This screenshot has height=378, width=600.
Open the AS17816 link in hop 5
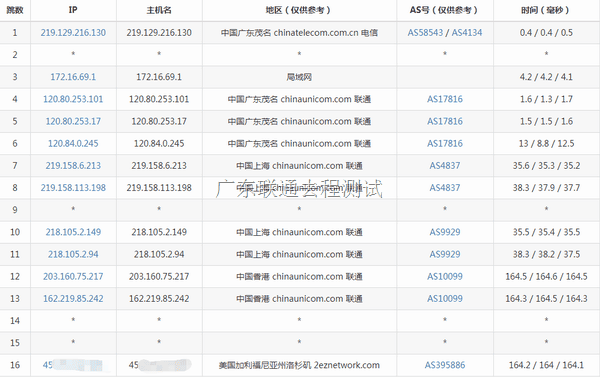pyautogui.click(x=445, y=121)
